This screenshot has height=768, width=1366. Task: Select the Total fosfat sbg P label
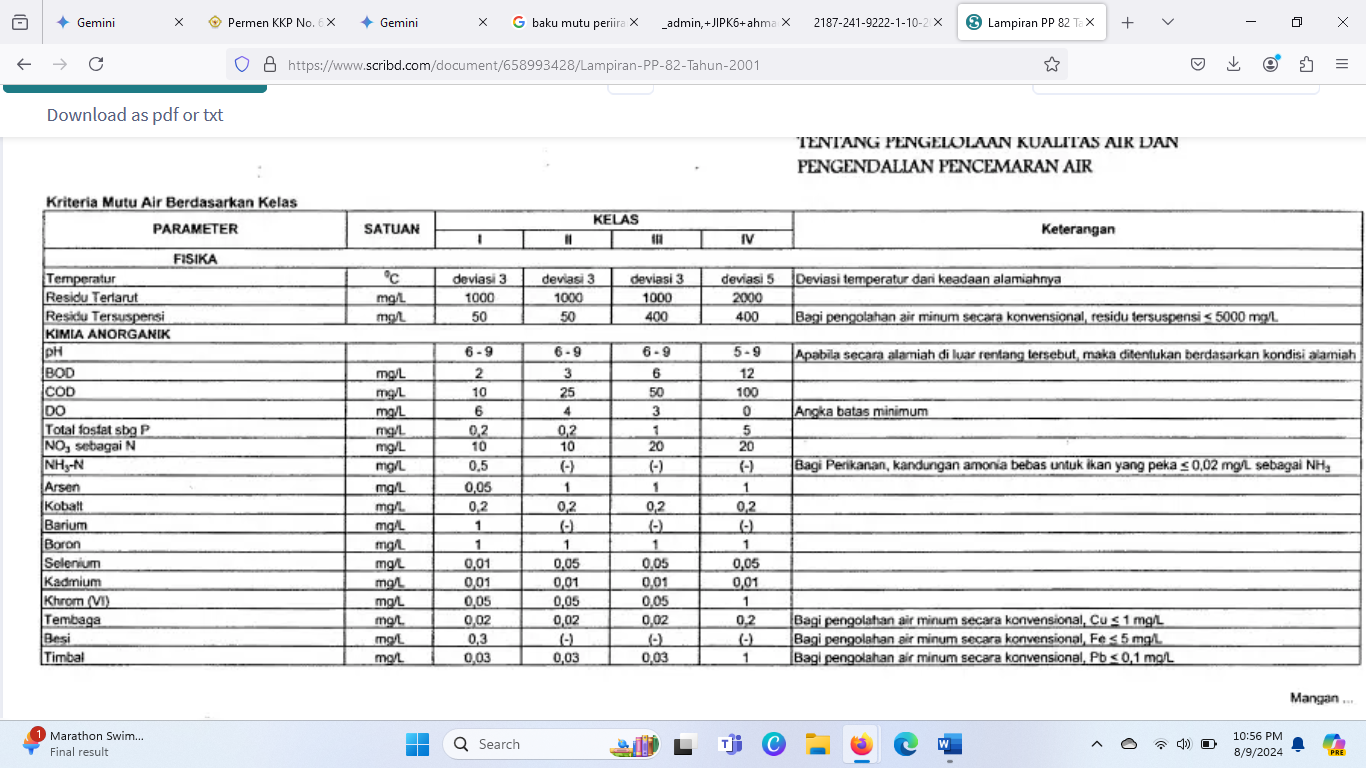tap(97, 430)
